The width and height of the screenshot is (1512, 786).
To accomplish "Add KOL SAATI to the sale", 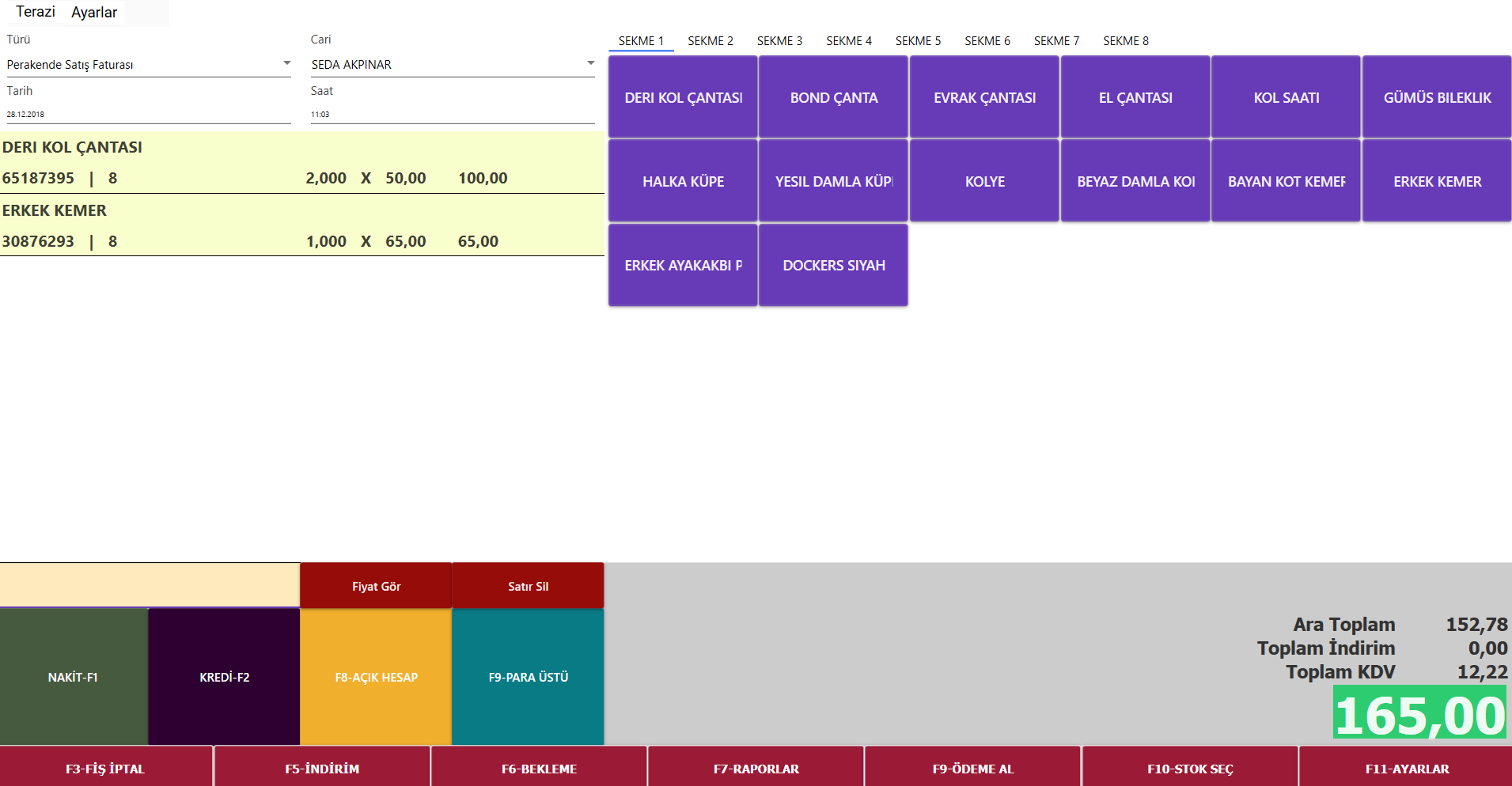I will [1286, 97].
